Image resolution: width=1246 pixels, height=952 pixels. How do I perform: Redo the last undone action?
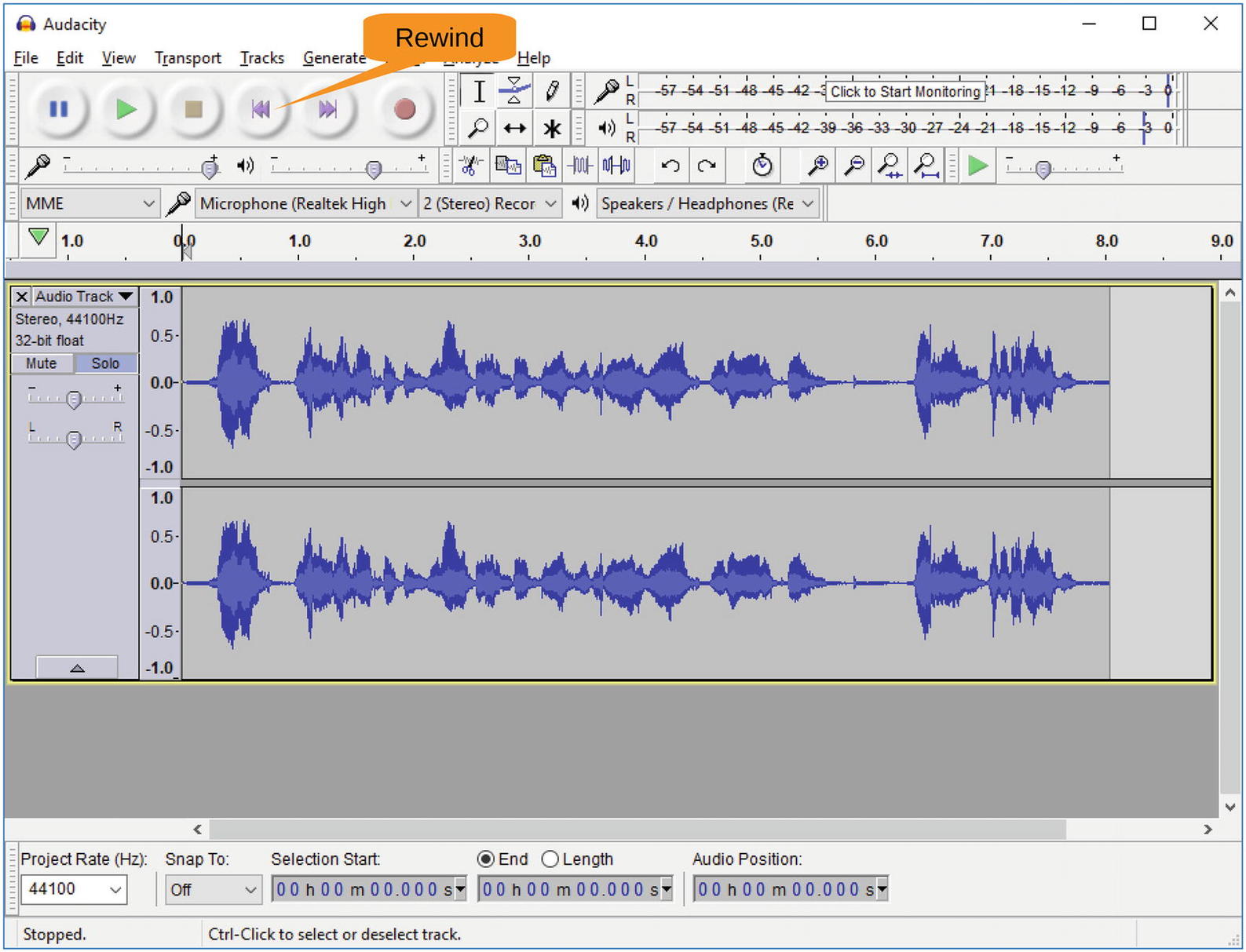point(707,166)
